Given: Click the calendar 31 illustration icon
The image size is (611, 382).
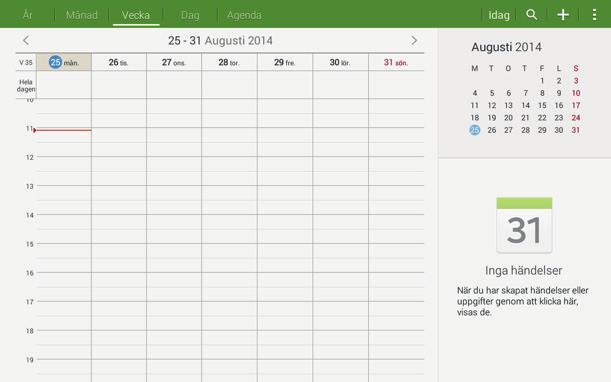Looking at the screenshot, I should [x=524, y=225].
